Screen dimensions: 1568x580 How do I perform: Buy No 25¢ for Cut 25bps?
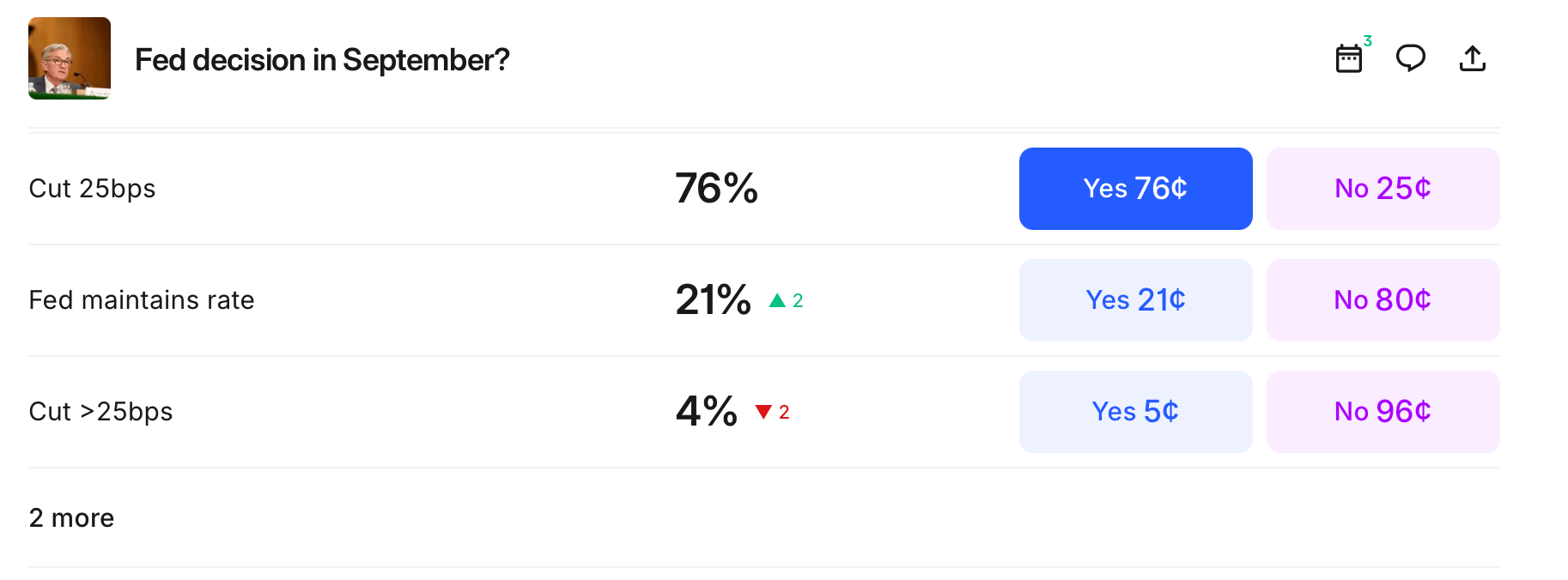click(1383, 189)
